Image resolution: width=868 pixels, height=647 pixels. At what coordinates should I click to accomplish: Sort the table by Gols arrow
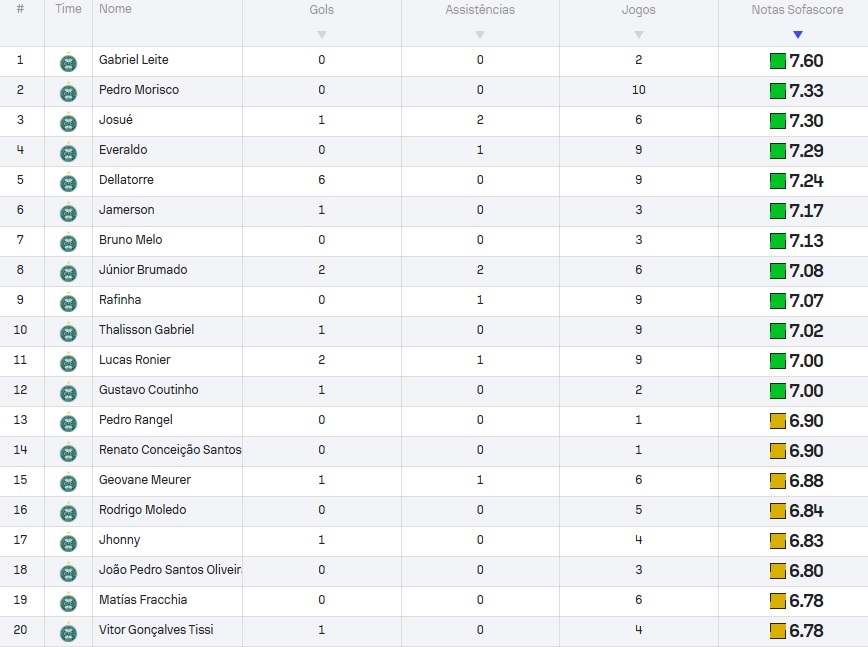pos(322,35)
